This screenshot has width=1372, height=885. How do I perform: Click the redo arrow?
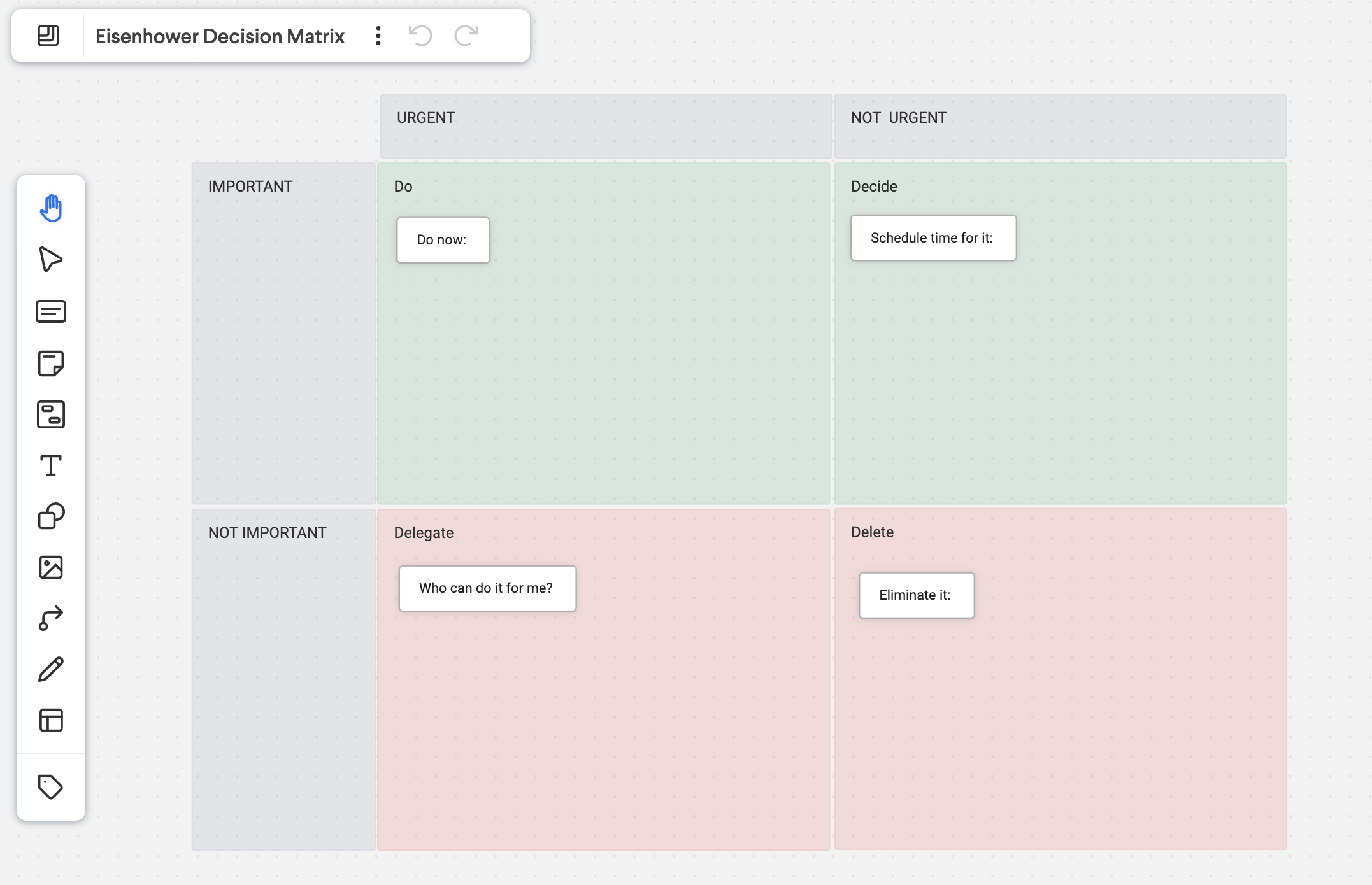[466, 36]
